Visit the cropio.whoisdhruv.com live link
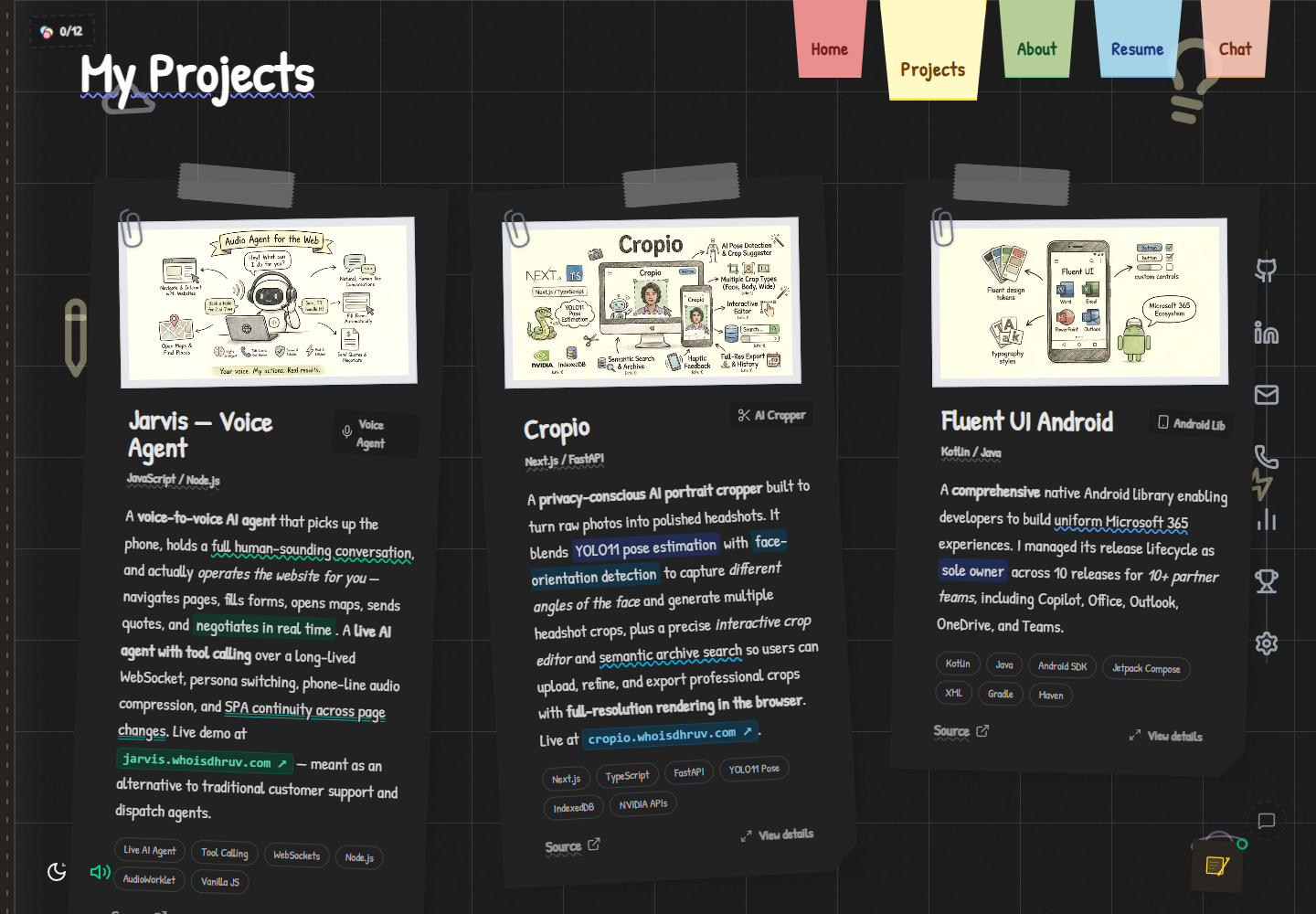Image resolution: width=1316 pixels, height=914 pixels. point(670,735)
